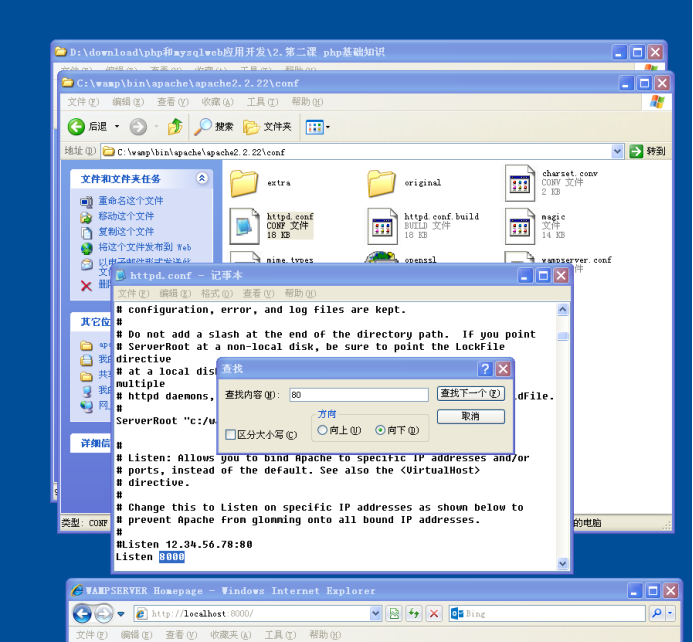The height and width of the screenshot is (642, 693).
Task: Open the Favorites (收藏) menu in Explorer
Action: pyautogui.click(x=217, y=102)
